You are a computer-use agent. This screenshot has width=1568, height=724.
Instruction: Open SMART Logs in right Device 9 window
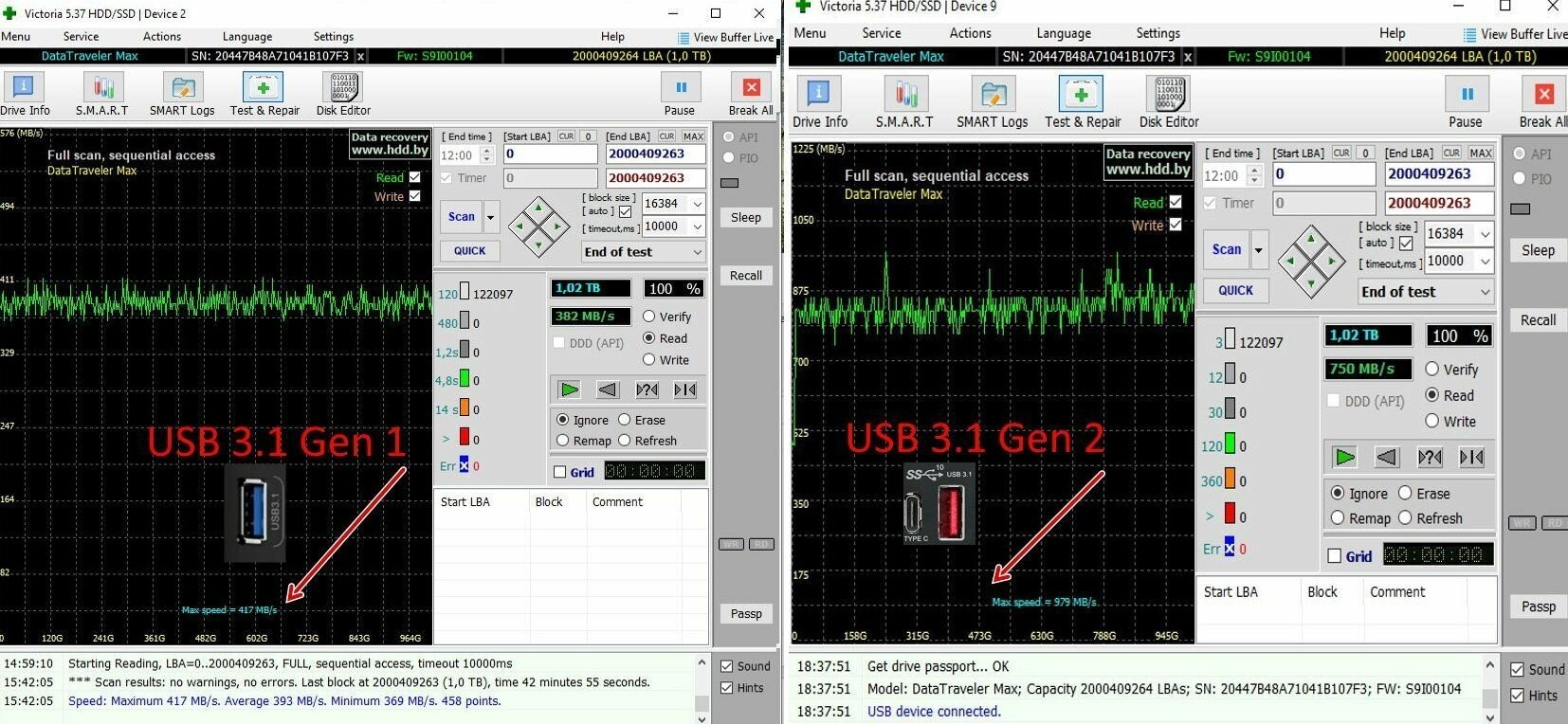[992, 102]
